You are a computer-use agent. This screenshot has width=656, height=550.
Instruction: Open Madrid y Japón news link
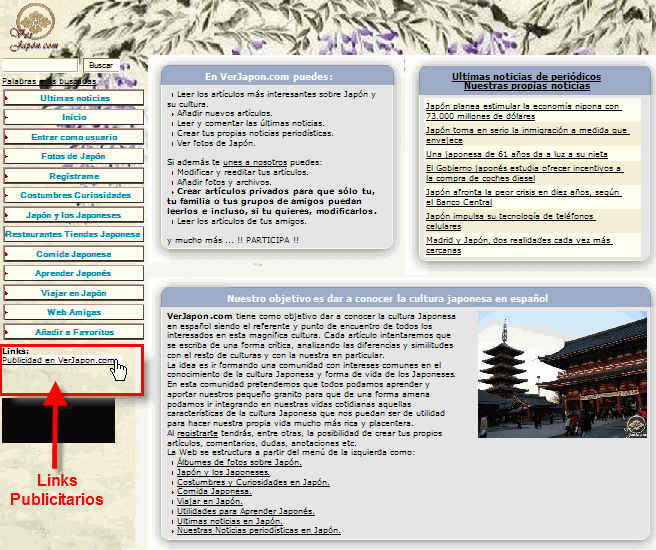click(519, 245)
